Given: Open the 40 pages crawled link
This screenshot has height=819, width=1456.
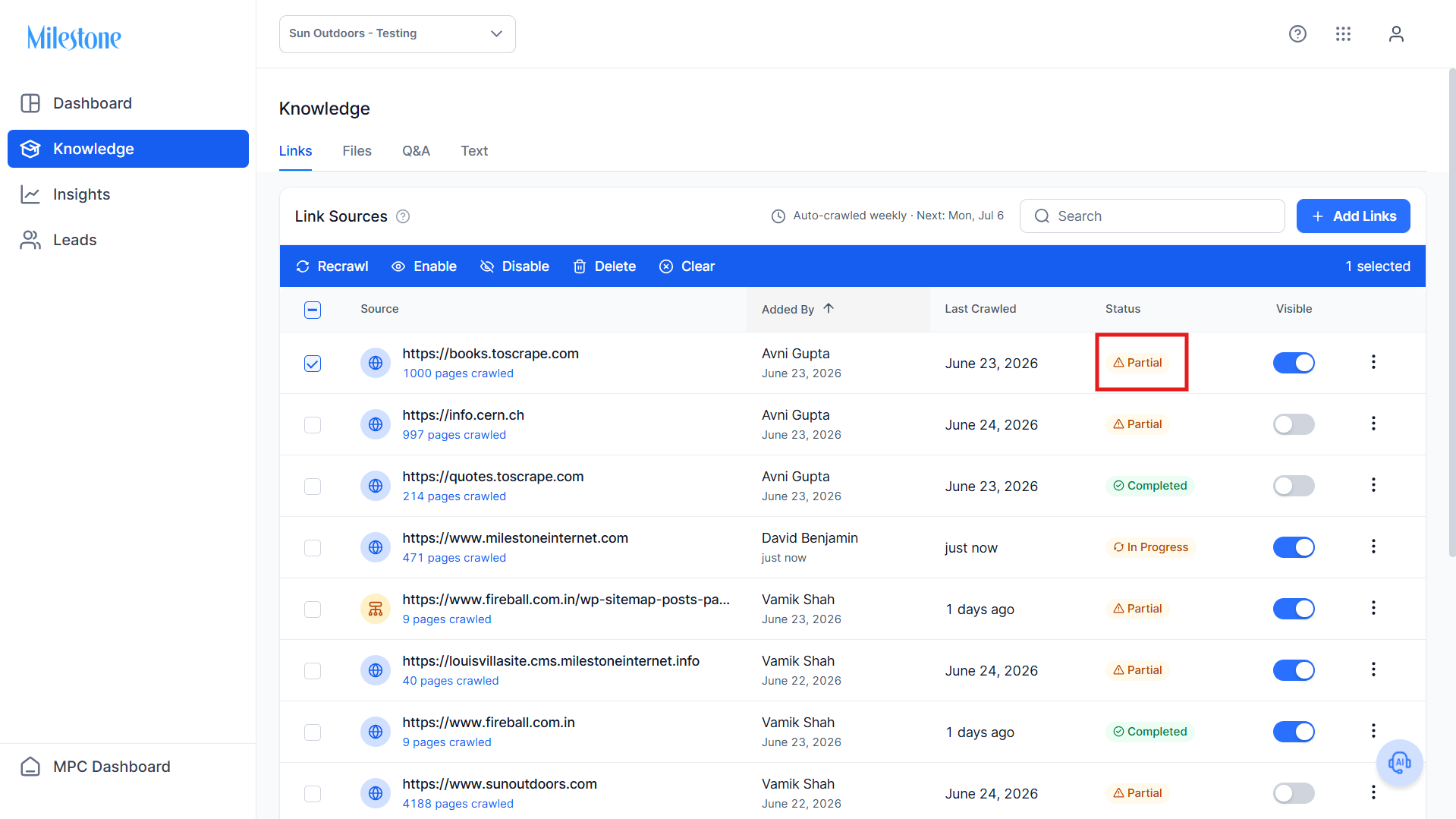Looking at the screenshot, I should [451, 681].
